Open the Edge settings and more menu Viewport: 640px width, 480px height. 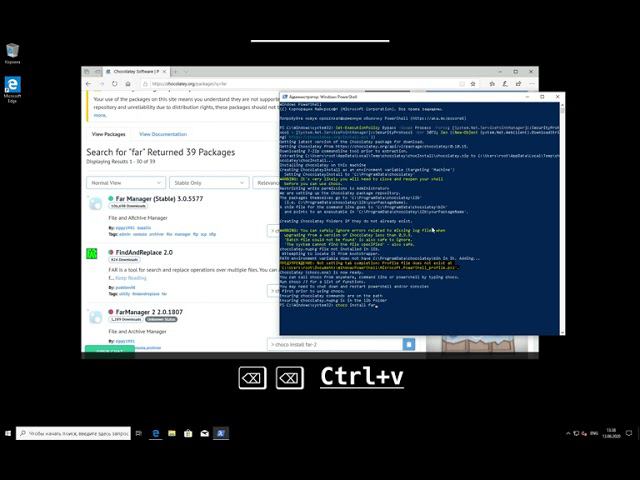click(531, 84)
